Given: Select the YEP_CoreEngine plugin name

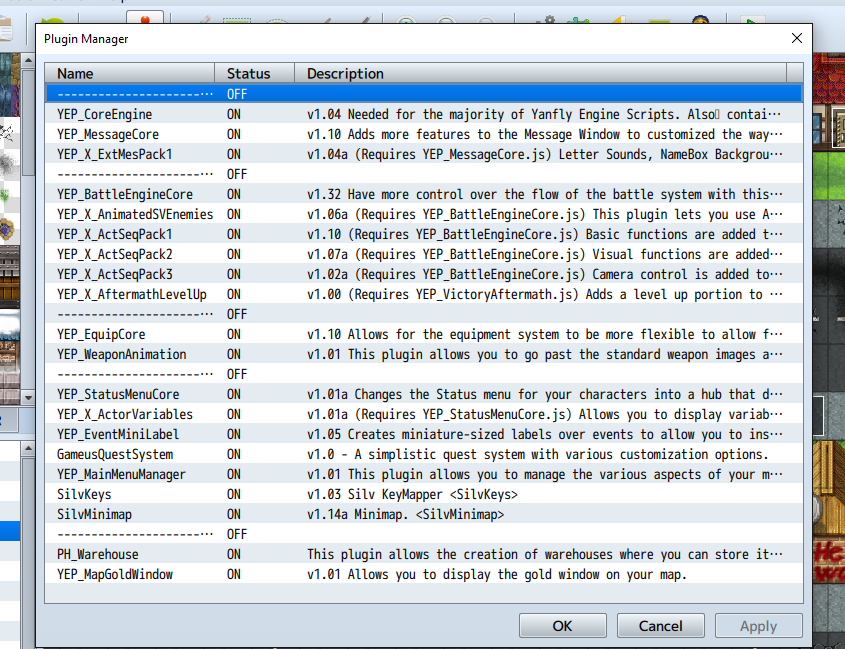Looking at the screenshot, I should click(x=105, y=114).
